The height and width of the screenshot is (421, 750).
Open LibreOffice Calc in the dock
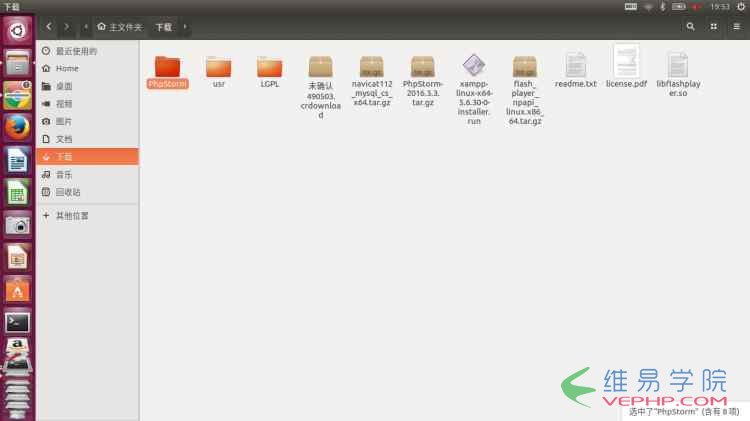point(17,192)
